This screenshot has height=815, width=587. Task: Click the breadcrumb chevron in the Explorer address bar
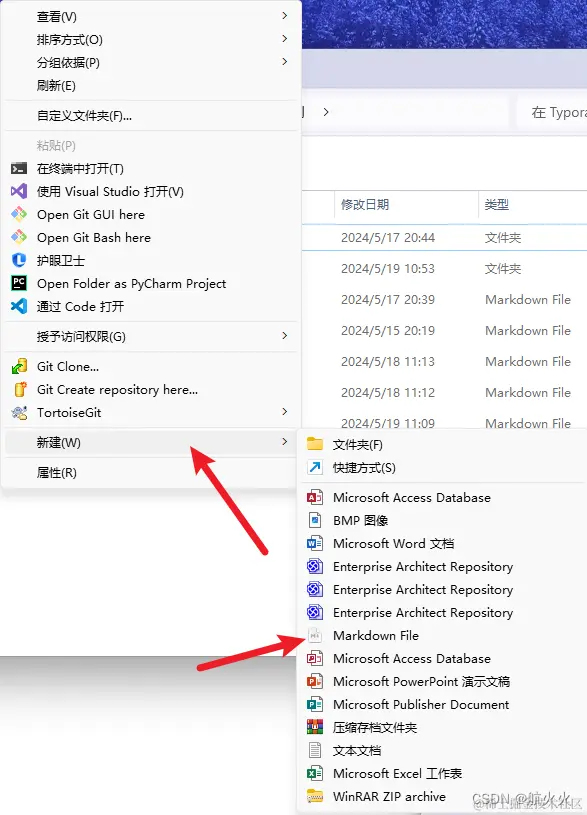326,112
